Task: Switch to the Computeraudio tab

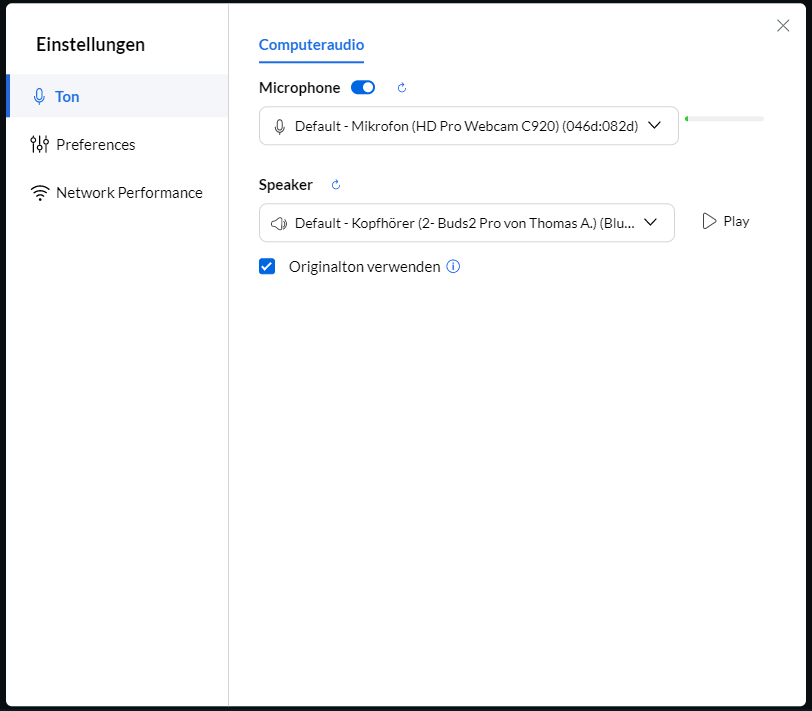Action: 311,45
